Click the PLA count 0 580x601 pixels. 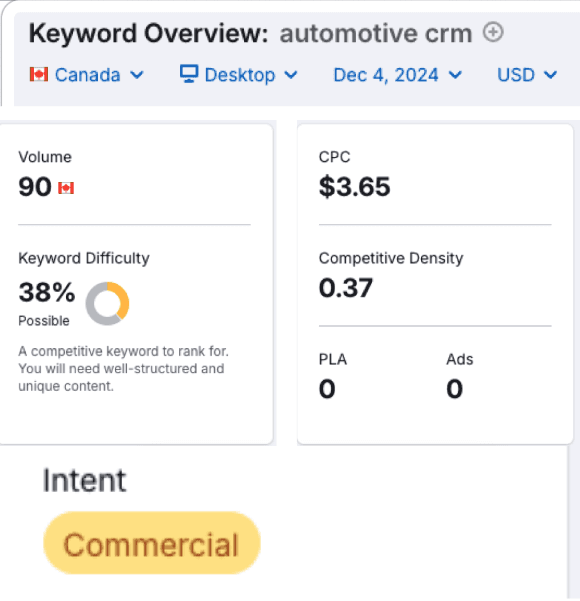[x=327, y=389]
